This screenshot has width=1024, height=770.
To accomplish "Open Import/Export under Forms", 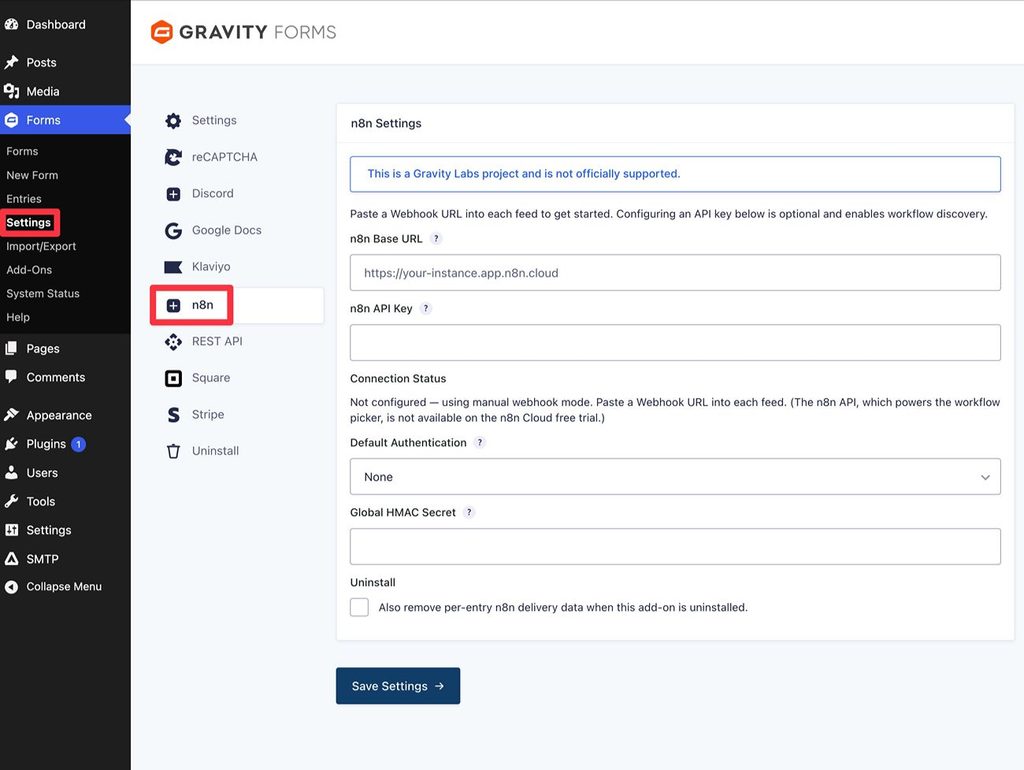I will (x=41, y=246).
